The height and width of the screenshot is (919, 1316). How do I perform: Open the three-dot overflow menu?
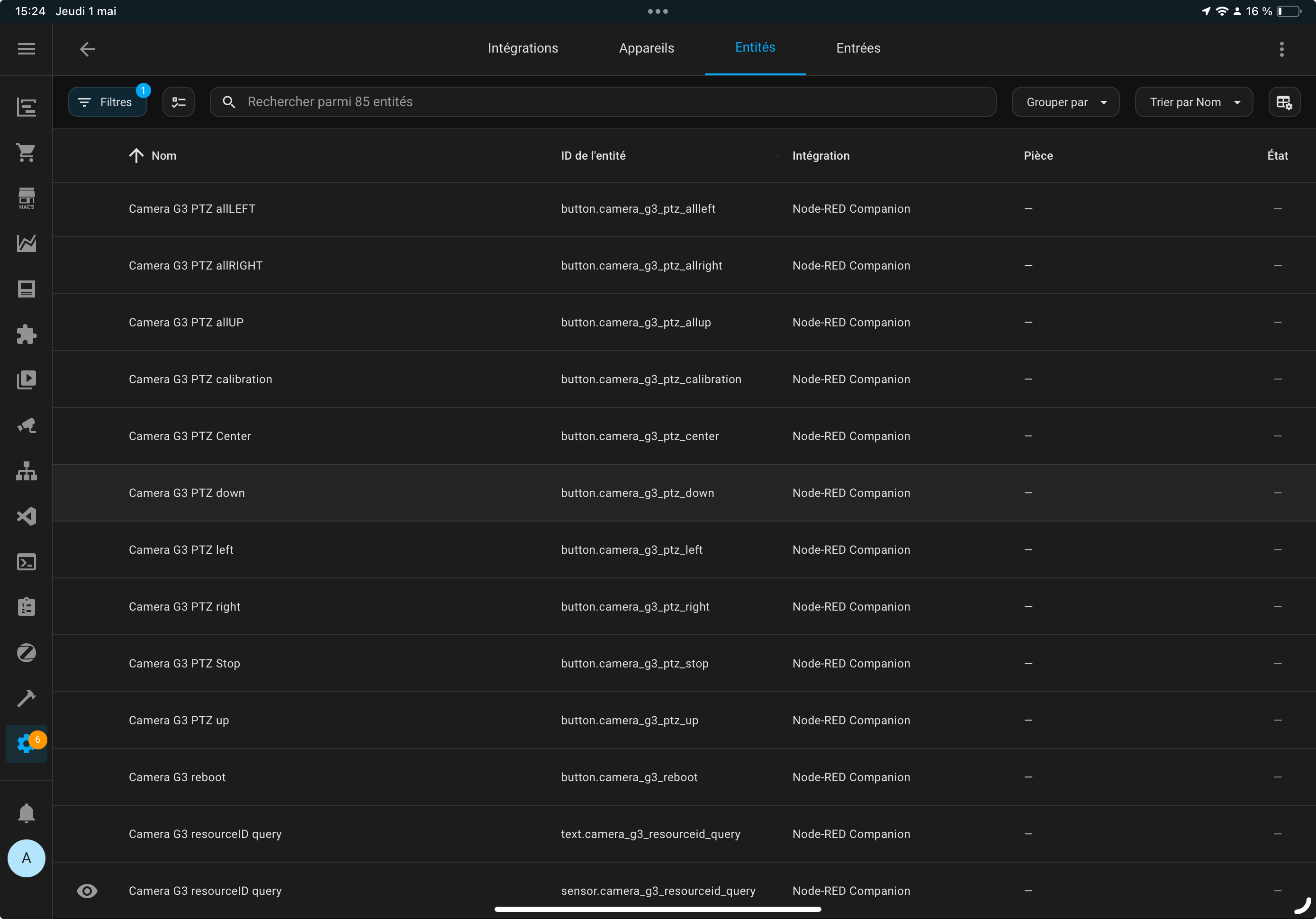point(1281,49)
